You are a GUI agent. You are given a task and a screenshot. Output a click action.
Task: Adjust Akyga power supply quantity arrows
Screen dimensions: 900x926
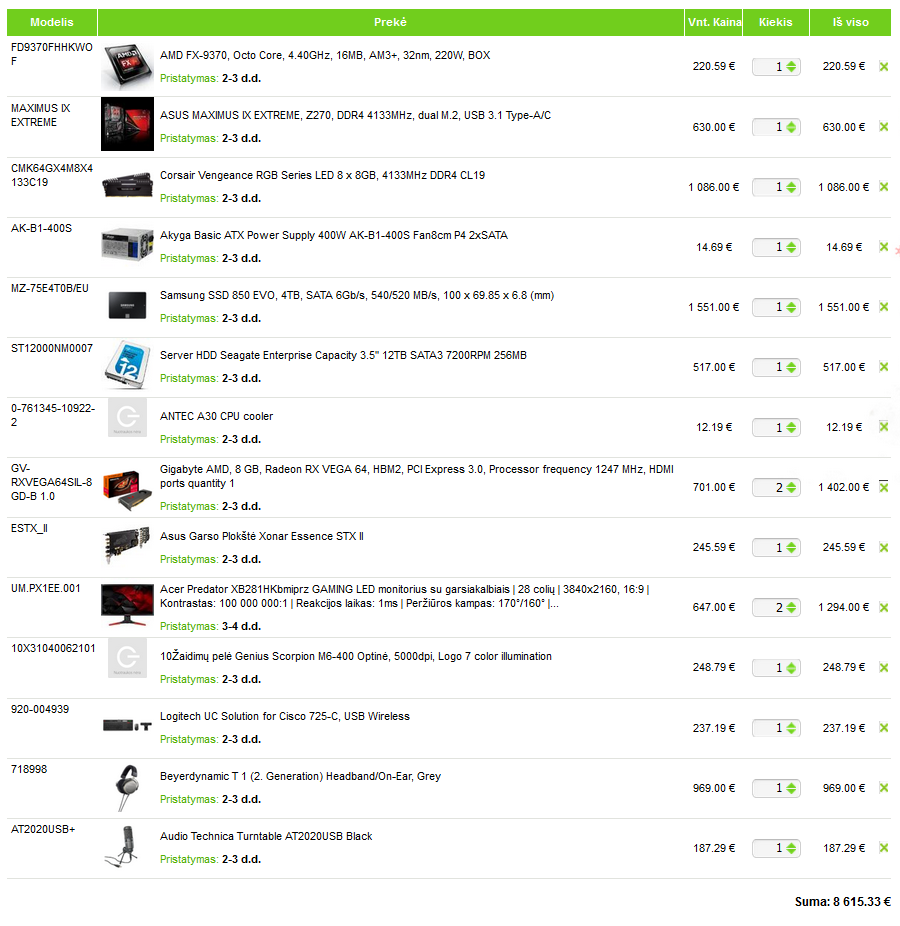[x=791, y=247]
